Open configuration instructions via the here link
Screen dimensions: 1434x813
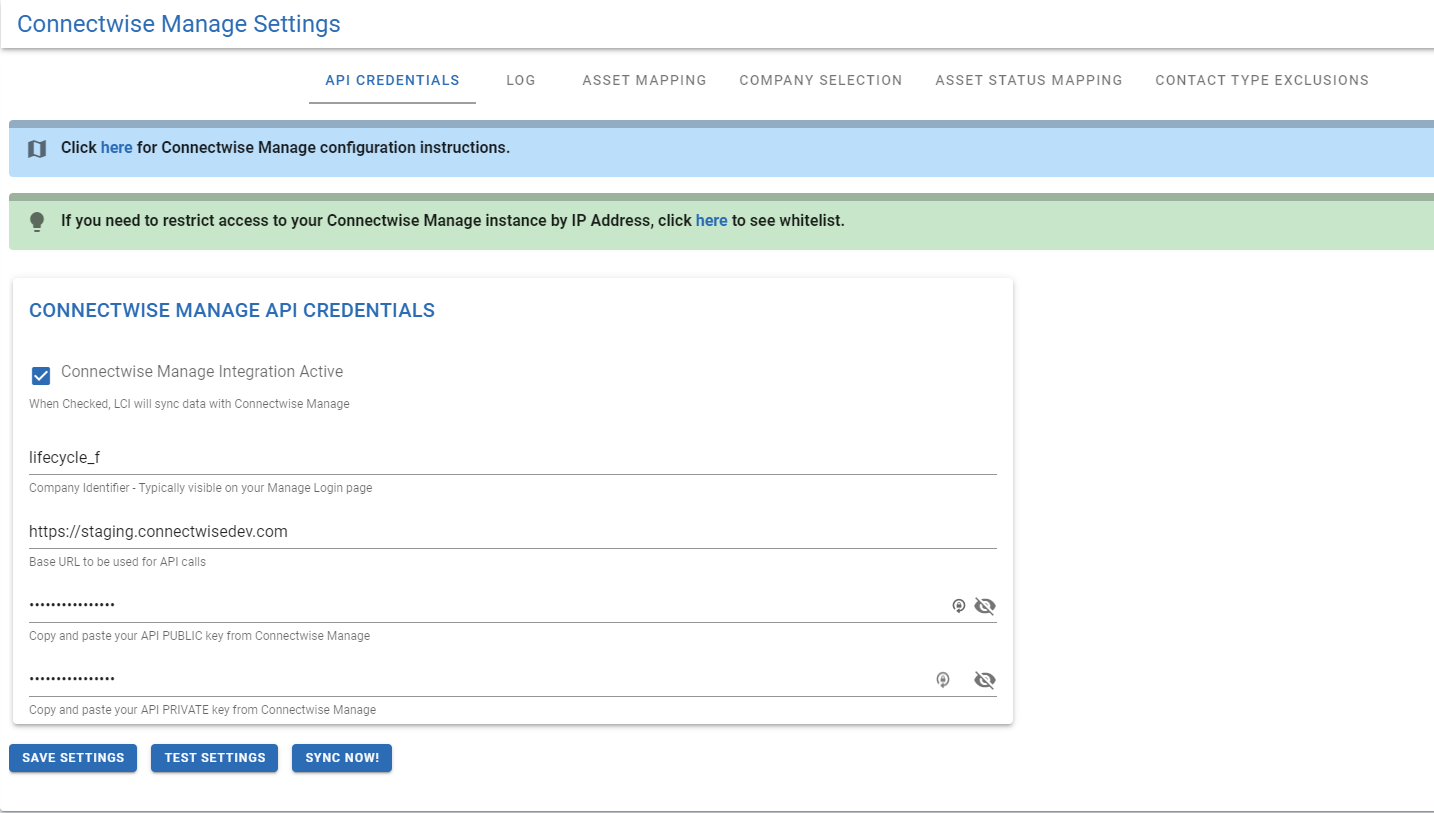tap(116, 147)
